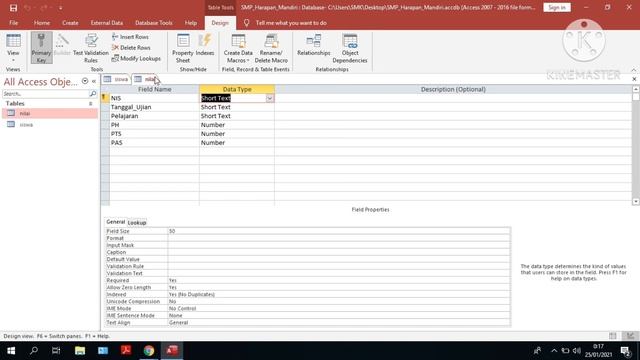Click Data Type cell of Tanggal_Ujian row
This screenshot has width=640, height=360.
click(x=237, y=107)
